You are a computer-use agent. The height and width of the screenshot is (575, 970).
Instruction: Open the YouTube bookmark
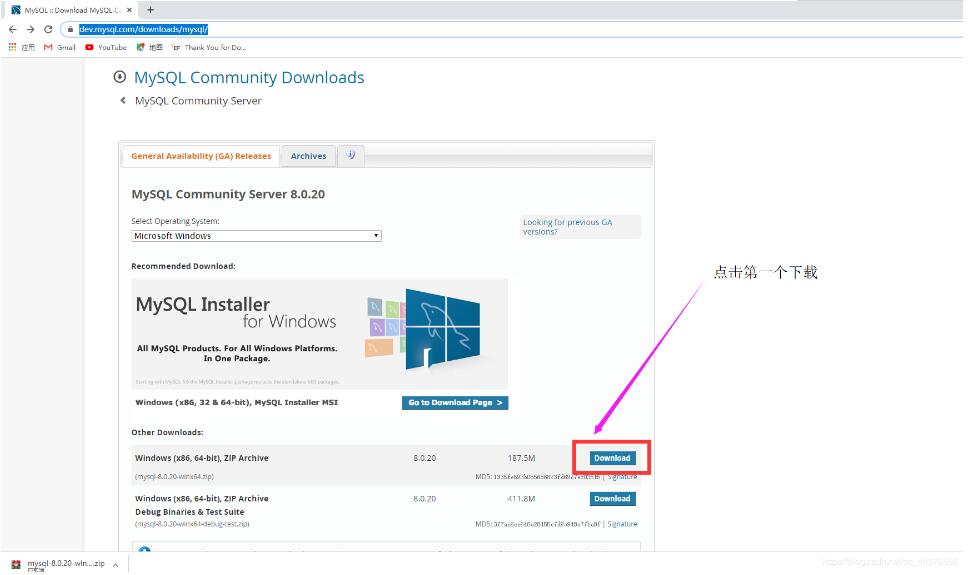click(x=106, y=47)
